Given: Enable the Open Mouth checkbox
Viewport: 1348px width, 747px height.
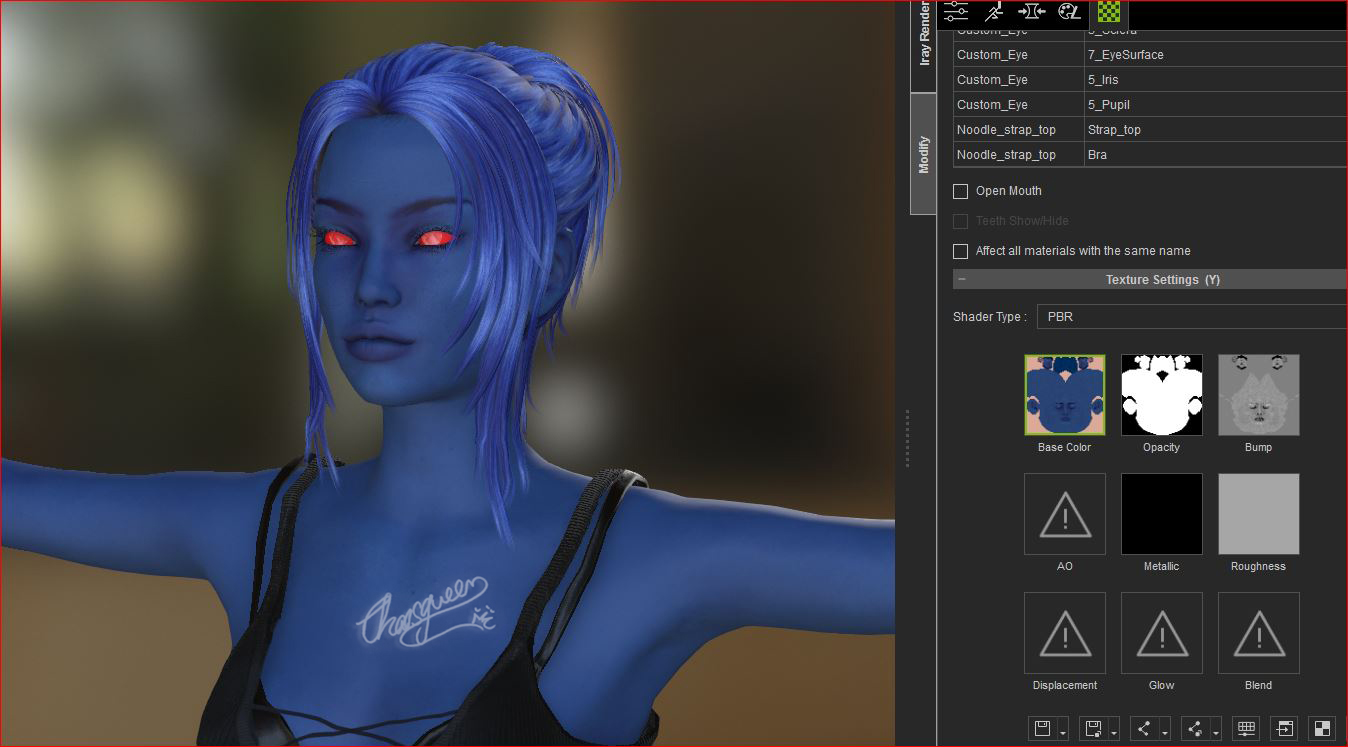Looking at the screenshot, I should click(x=960, y=191).
